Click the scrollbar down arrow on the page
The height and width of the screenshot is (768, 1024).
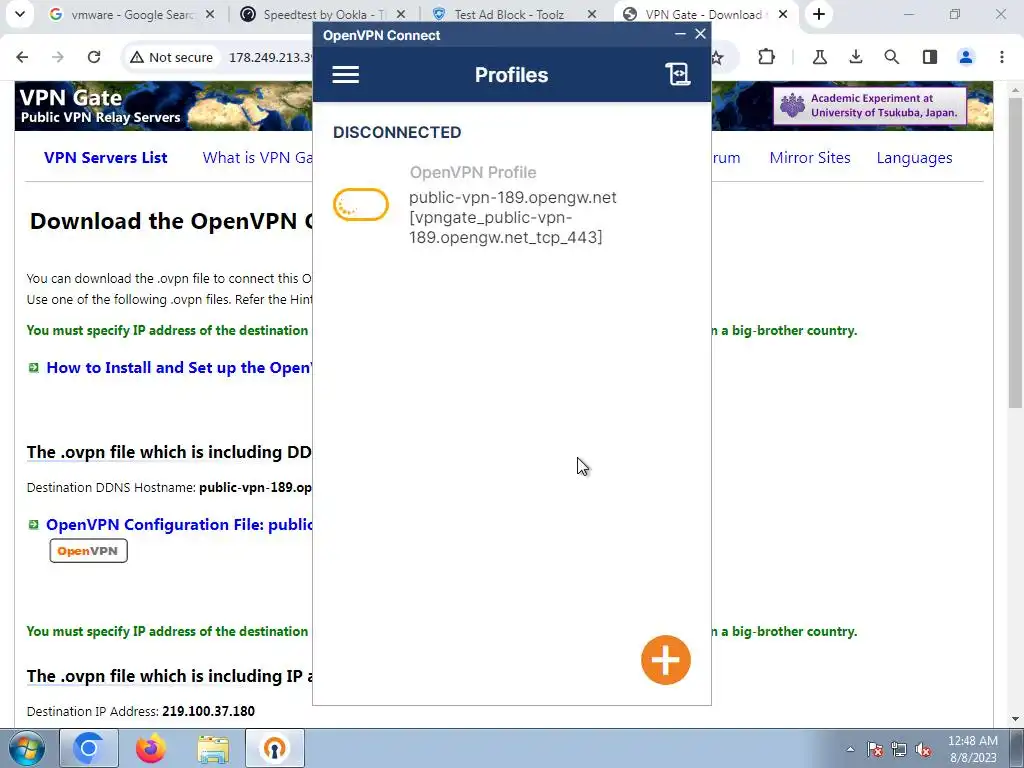click(x=1015, y=720)
